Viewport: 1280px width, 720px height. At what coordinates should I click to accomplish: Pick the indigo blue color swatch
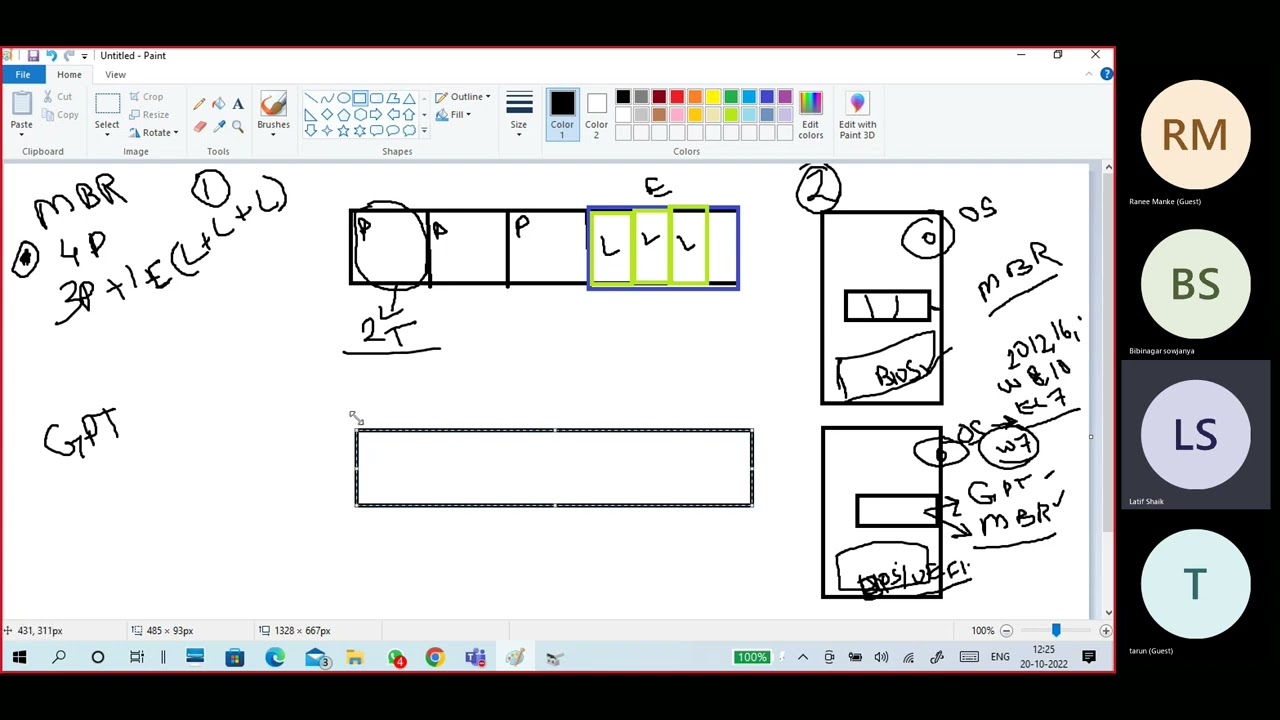[767, 97]
